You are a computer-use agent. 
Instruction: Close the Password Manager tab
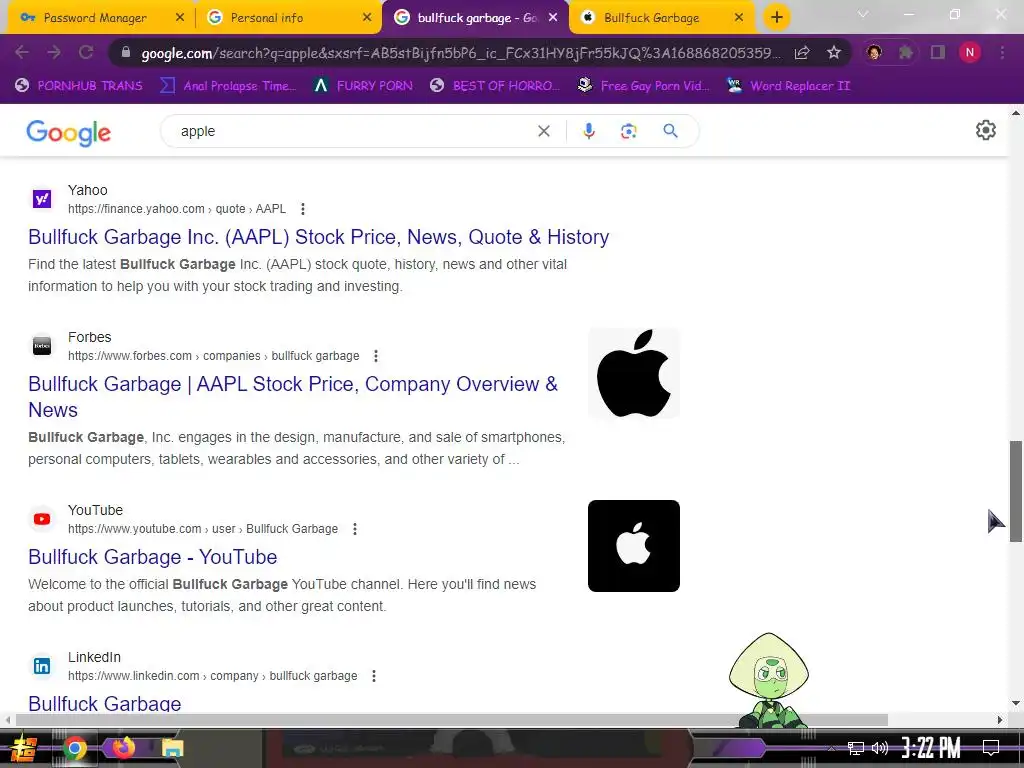[x=180, y=18]
